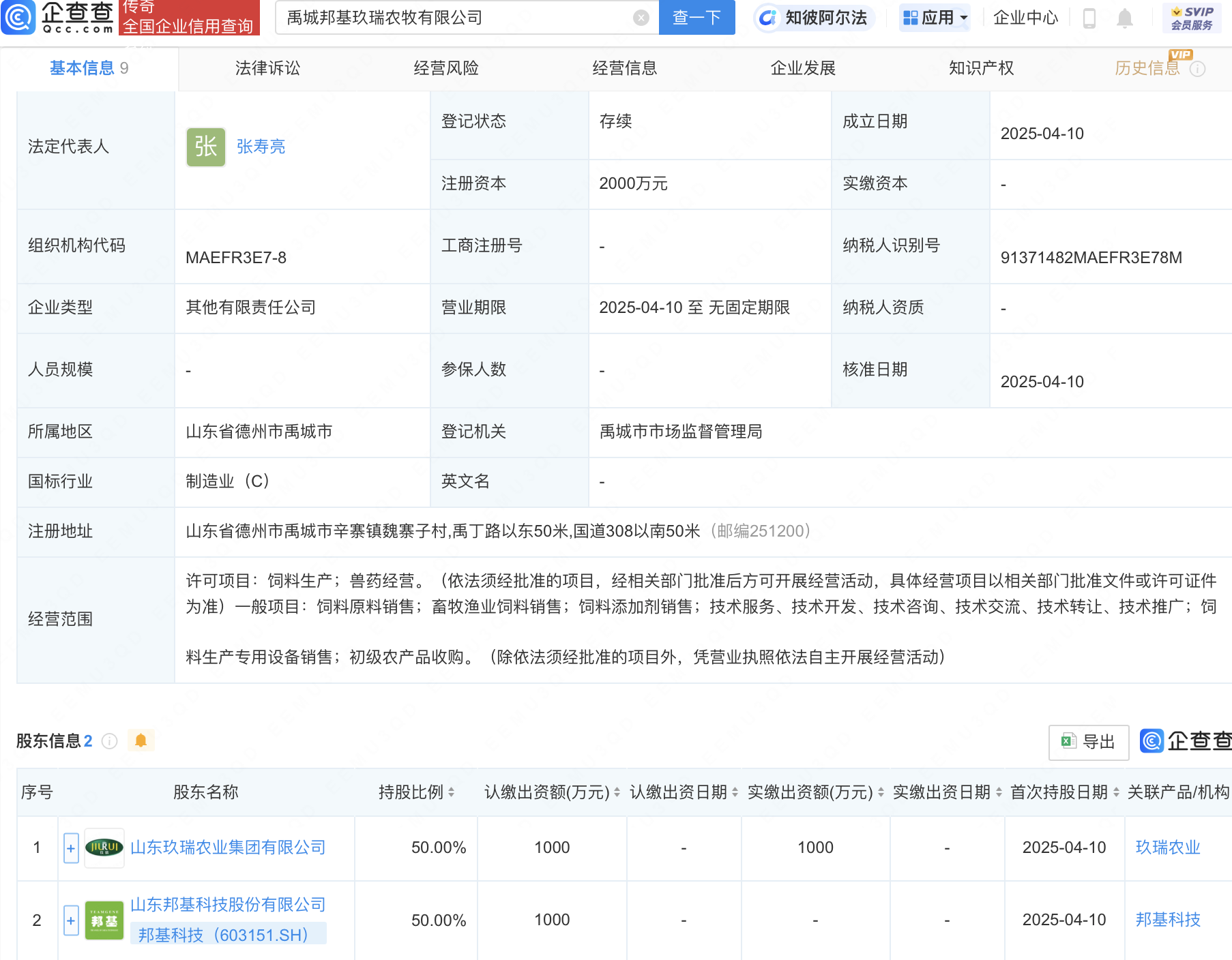Select the registered address text
The image size is (1232, 960).
coord(443,531)
